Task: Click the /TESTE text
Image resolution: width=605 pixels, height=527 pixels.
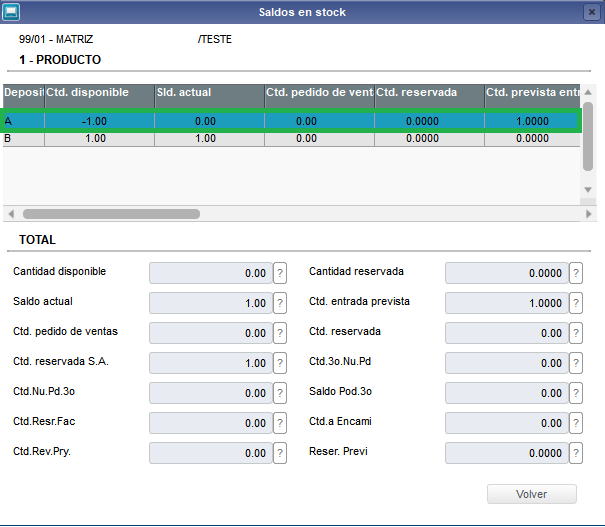Action: click(x=215, y=39)
